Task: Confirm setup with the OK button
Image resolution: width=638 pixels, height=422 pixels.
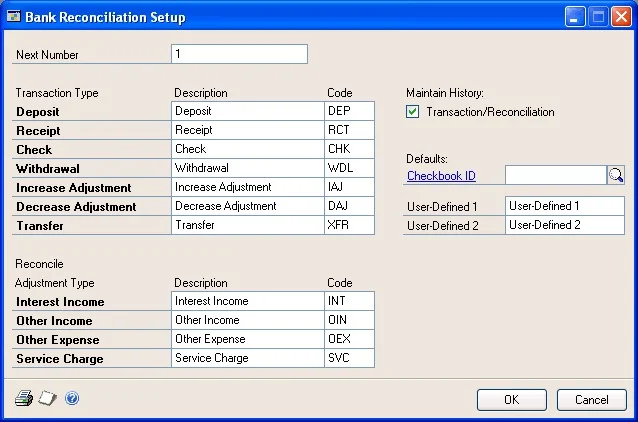Action: click(x=511, y=400)
